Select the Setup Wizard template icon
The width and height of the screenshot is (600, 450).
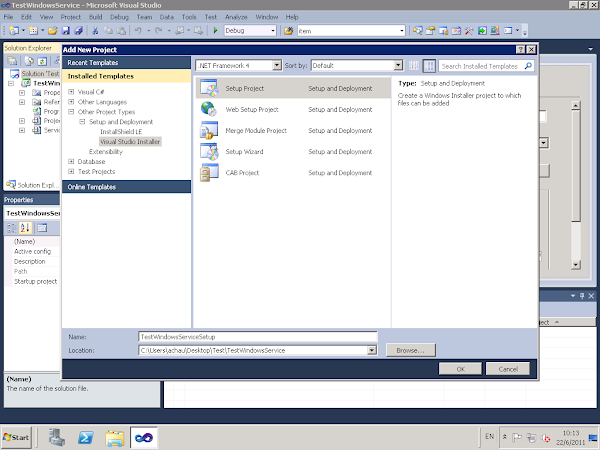pos(209,151)
